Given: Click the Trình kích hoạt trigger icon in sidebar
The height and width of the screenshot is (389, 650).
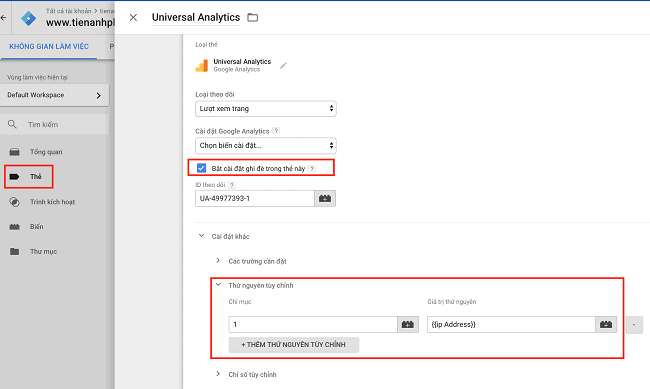Looking at the screenshot, I should [x=15, y=202].
